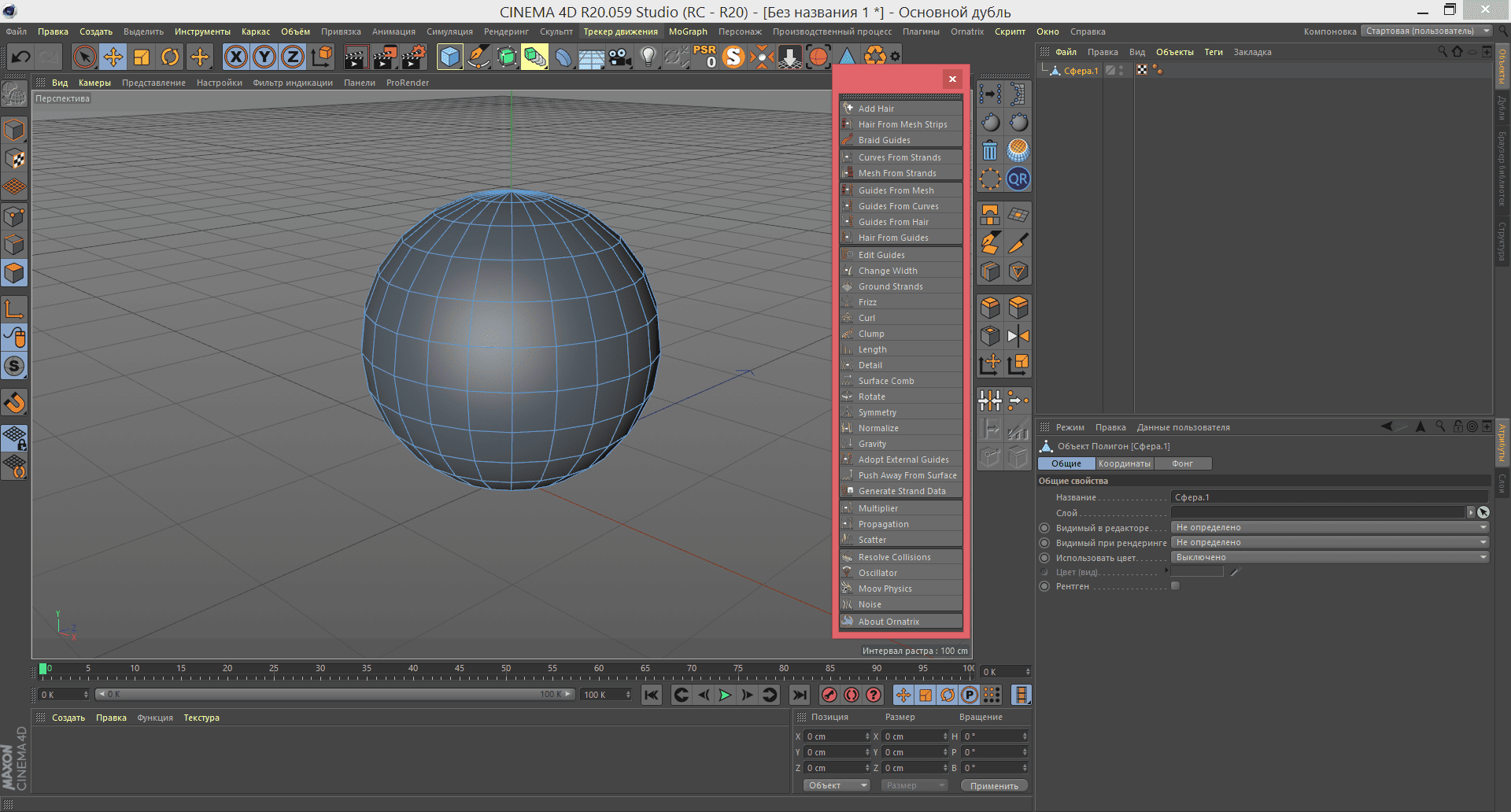
Task: Click the Make Editable icon at top left
Action: [x=14, y=94]
